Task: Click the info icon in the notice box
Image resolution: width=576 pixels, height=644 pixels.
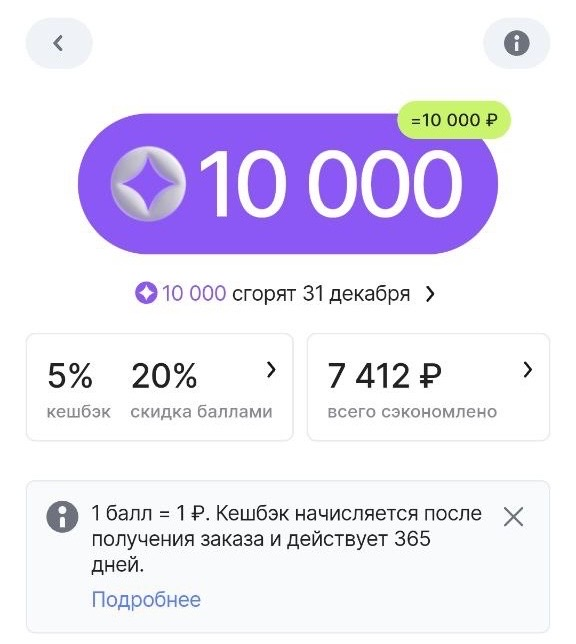Action: click(x=62, y=517)
